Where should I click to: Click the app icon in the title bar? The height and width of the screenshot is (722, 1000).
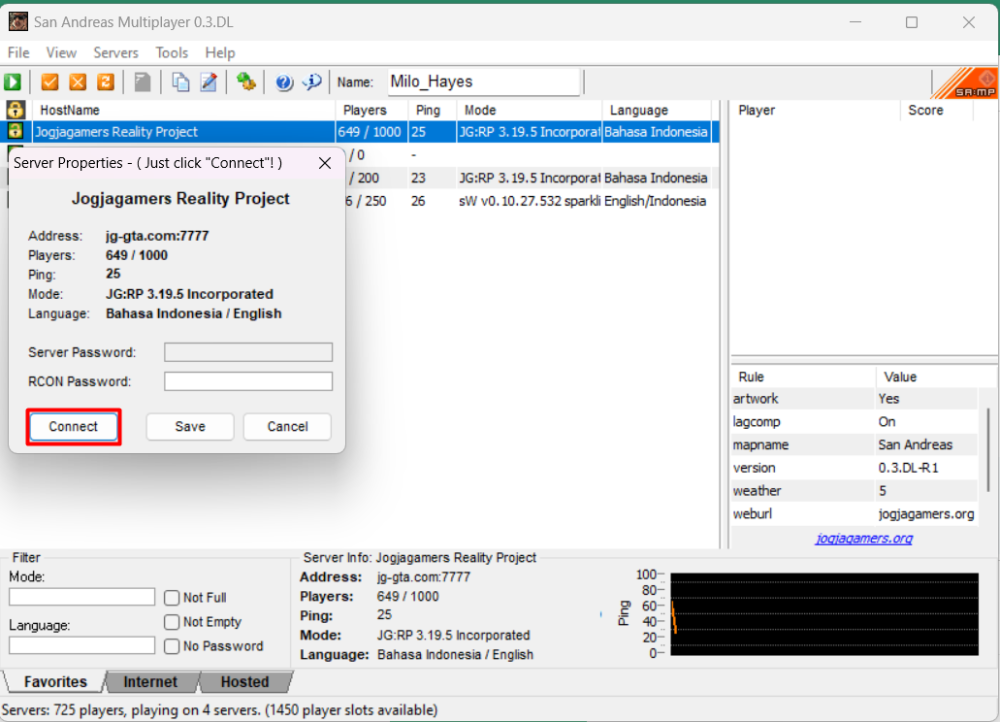point(18,22)
